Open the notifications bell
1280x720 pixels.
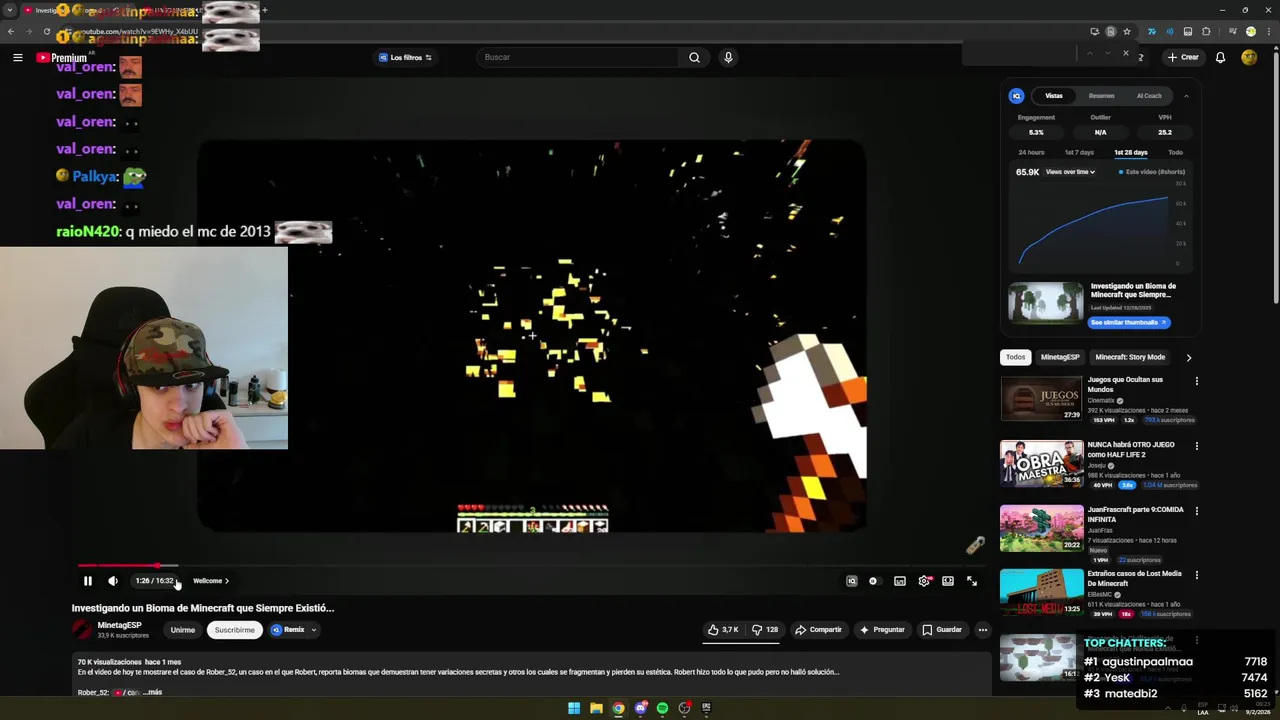point(1220,58)
